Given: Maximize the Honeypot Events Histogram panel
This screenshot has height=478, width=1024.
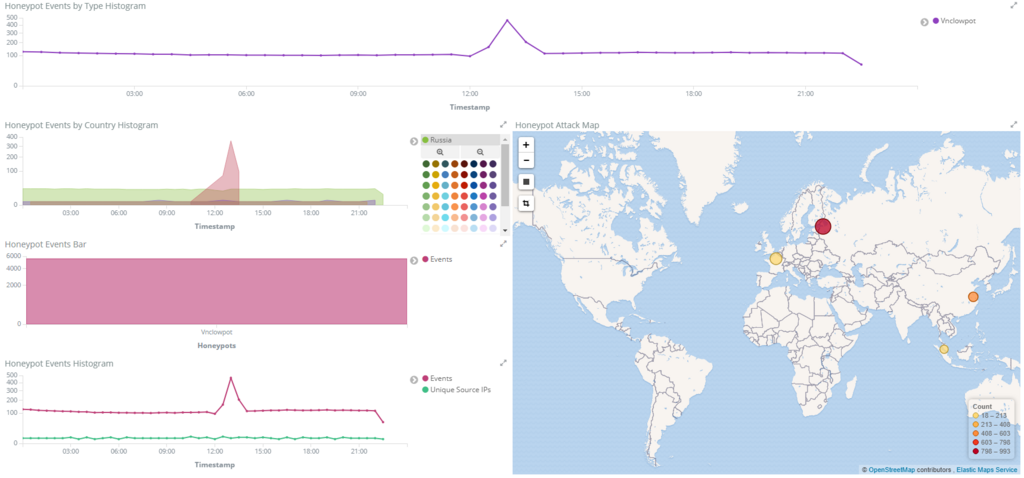Looking at the screenshot, I should (x=504, y=362).
